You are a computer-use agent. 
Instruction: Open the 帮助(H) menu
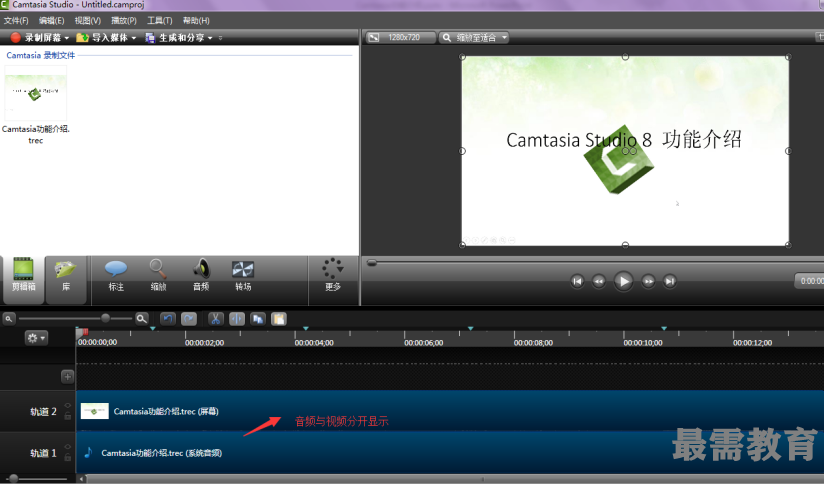[x=196, y=20]
